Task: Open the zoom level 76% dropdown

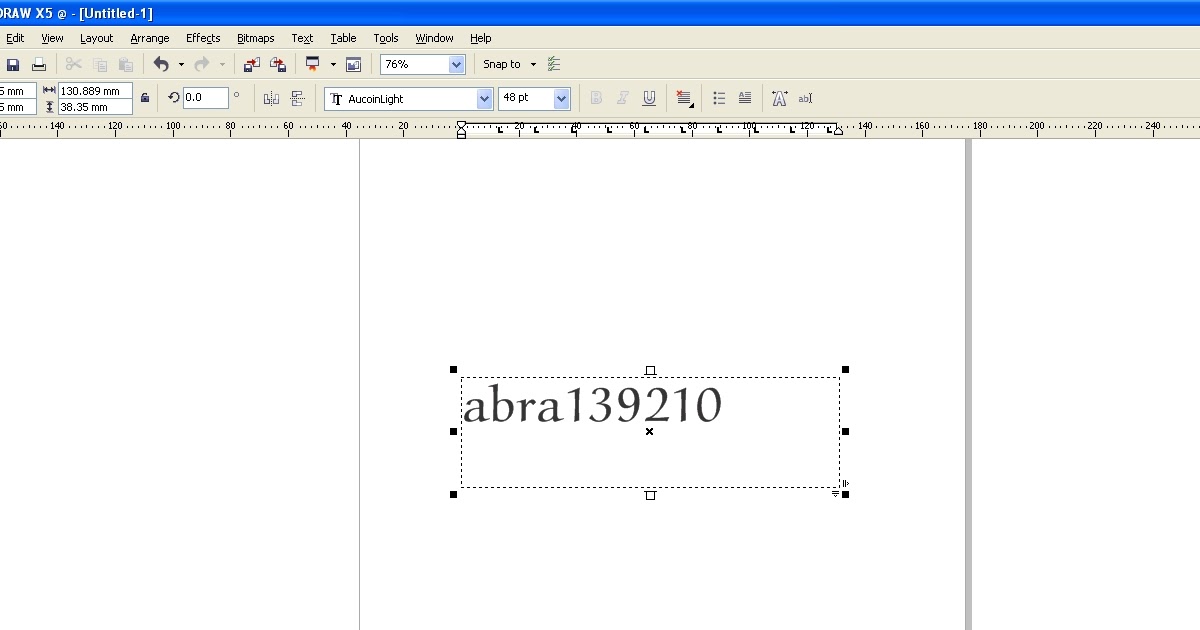Action: coord(457,64)
